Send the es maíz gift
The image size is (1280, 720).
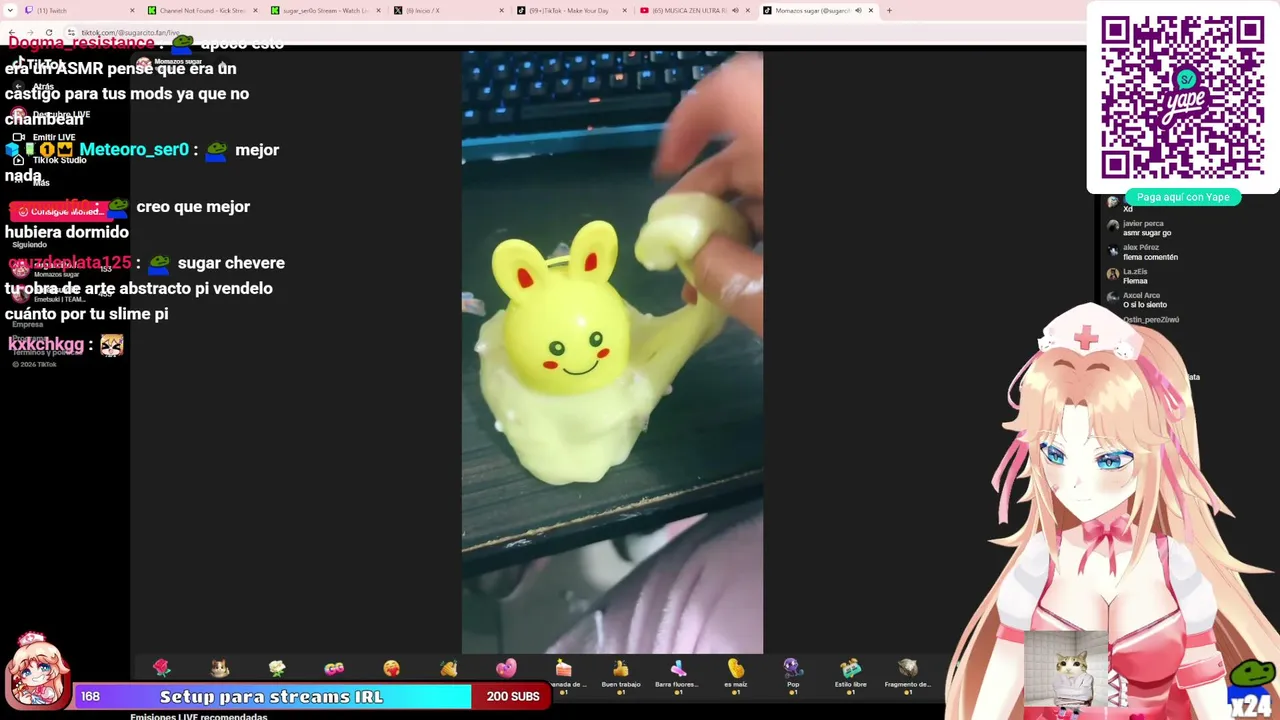(x=735, y=674)
